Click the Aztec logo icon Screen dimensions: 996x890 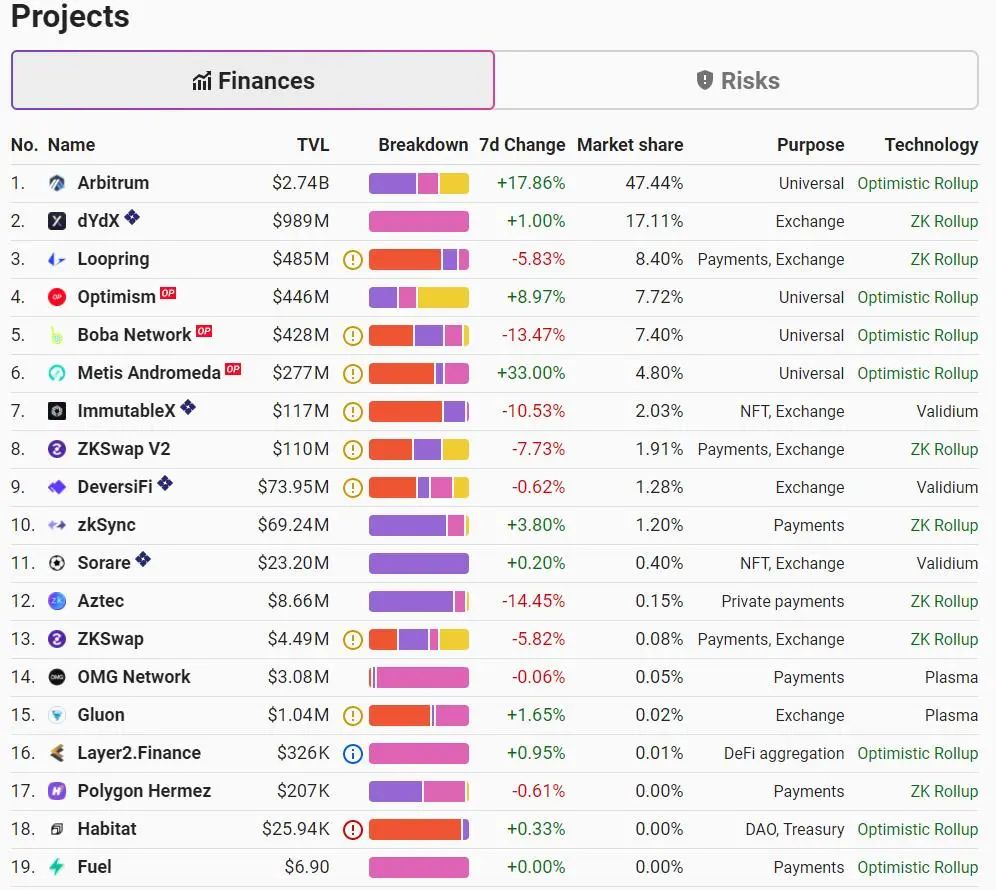click(57, 601)
